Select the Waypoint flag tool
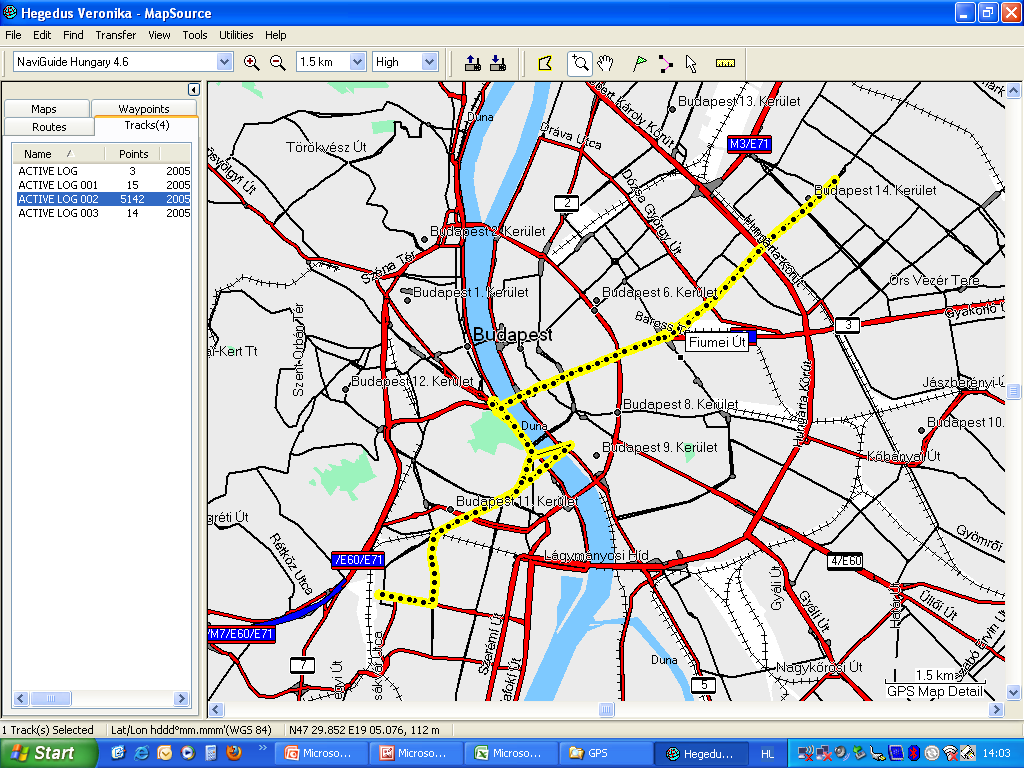 tap(640, 63)
